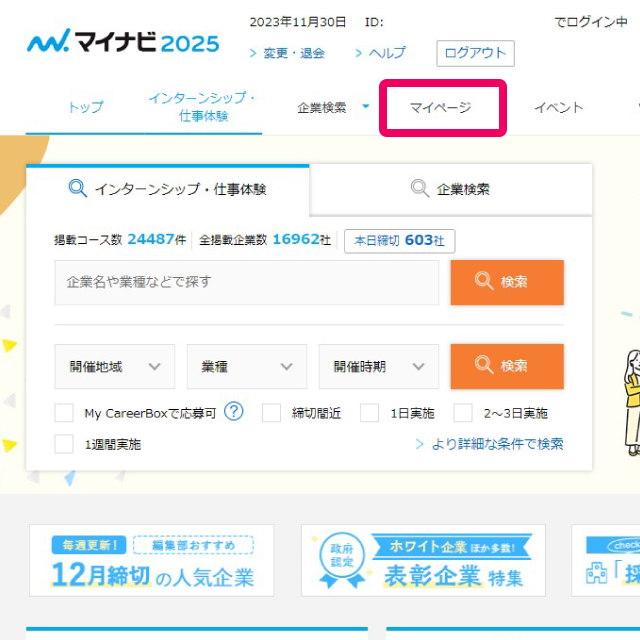Click the マイナビ2025 logo
640x640 pixels.
click(123, 41)
